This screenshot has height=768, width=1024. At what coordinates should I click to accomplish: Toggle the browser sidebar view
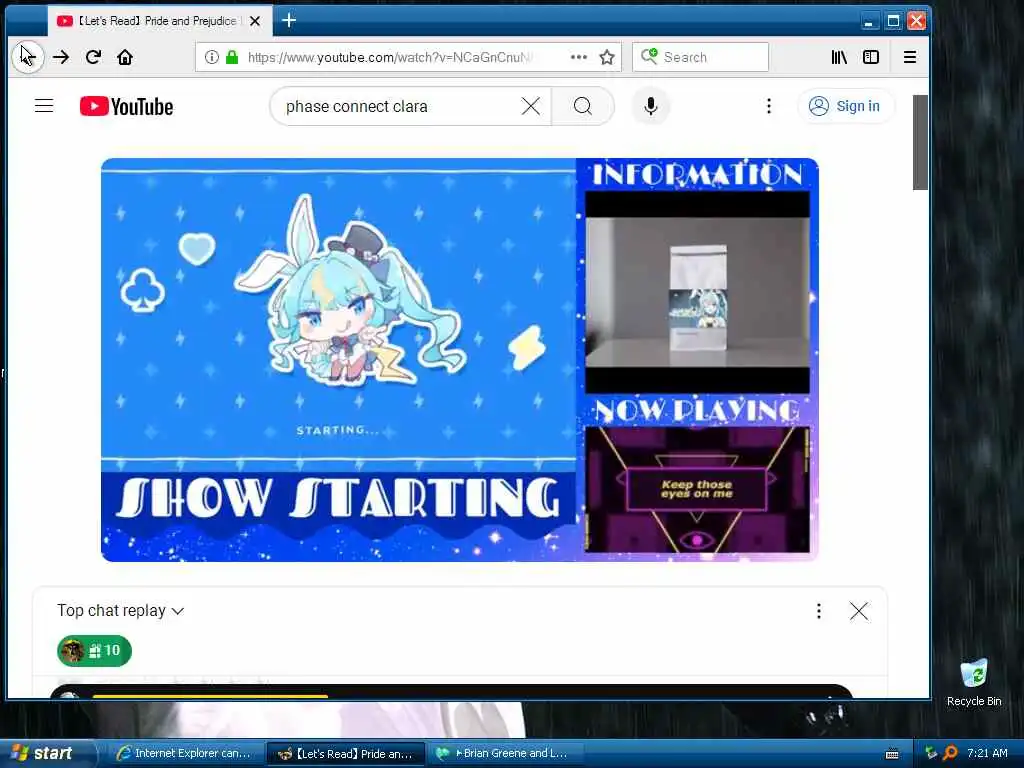coord(871,57)
